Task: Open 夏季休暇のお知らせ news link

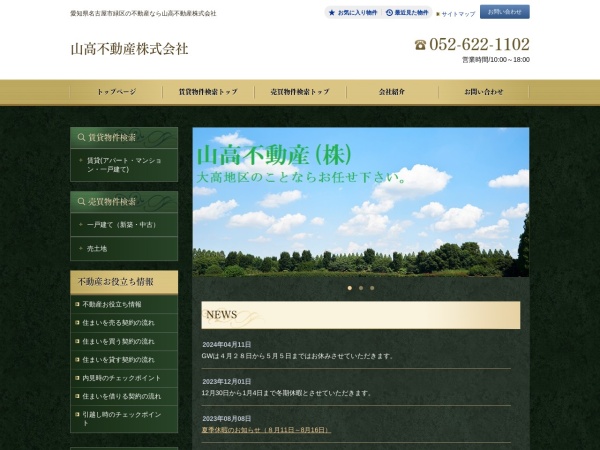Action: pyautogui.click(x=266, y=430)
